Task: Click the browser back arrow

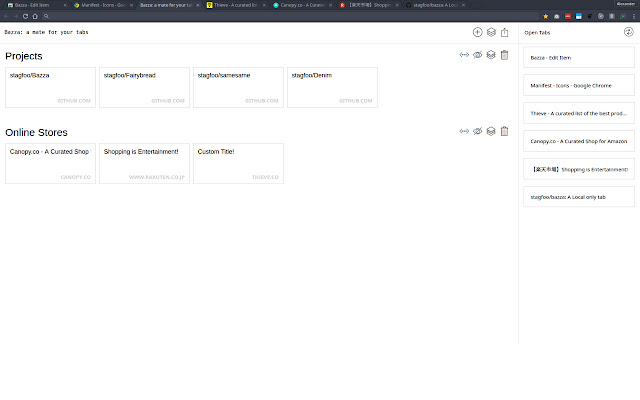Action: coord(6,16)
